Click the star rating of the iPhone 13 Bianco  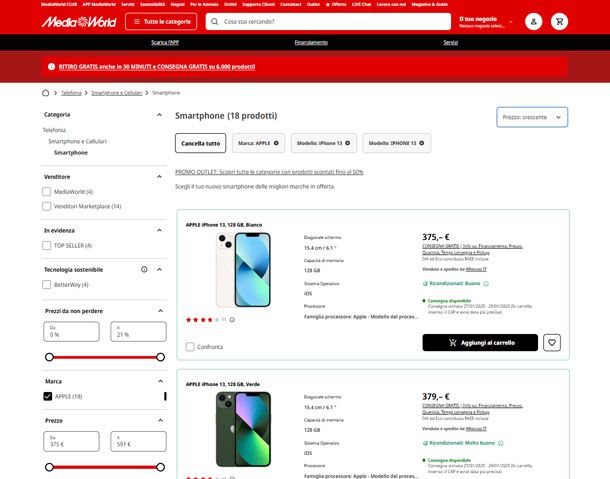click(x=202, y=319)
